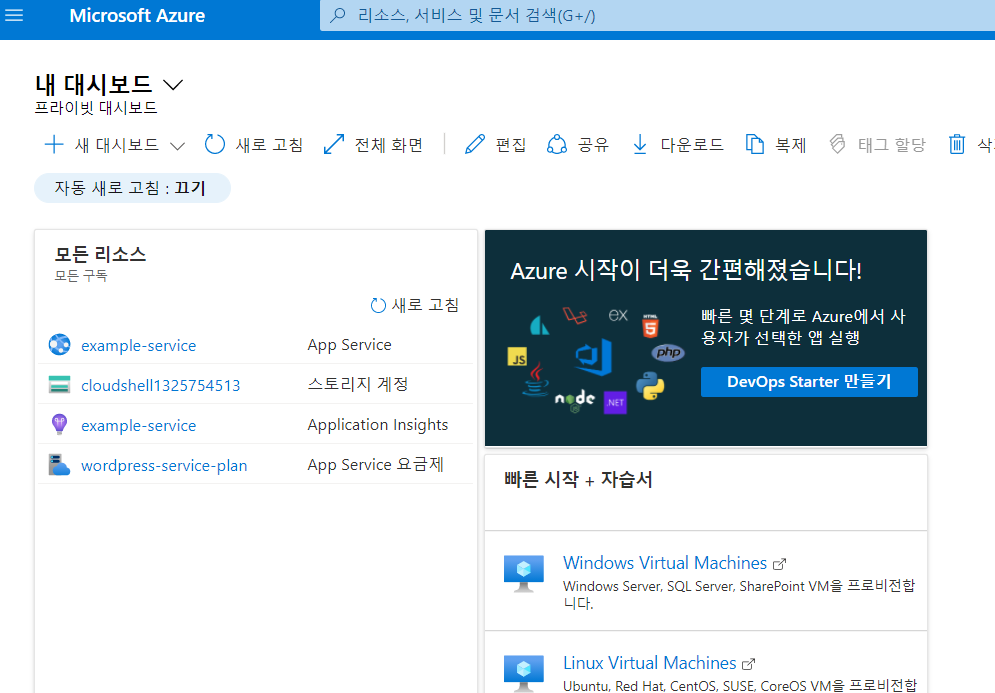
Task: Click the Python logo in the Azure banner
Action: pos(650,386)
